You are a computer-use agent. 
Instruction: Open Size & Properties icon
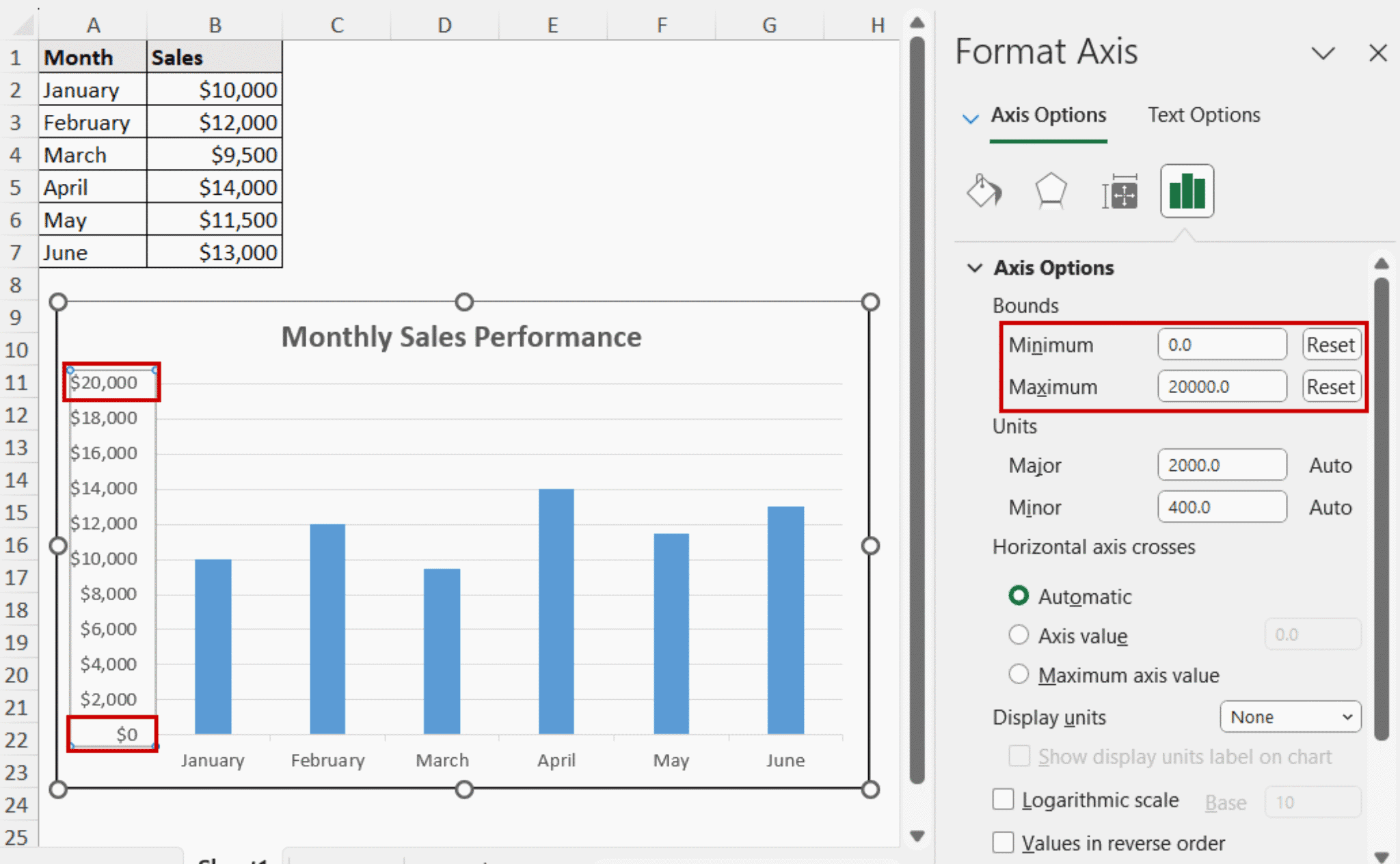click(1120, 192)
